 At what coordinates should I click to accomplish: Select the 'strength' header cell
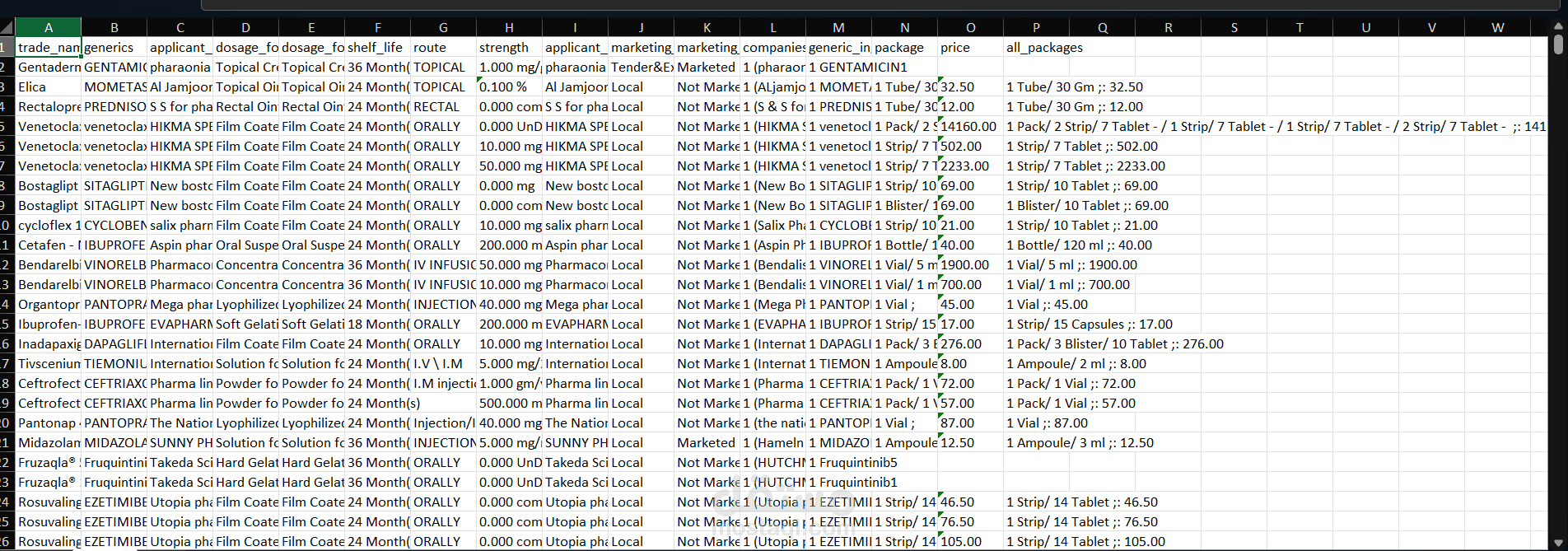(x=510, y=47)
